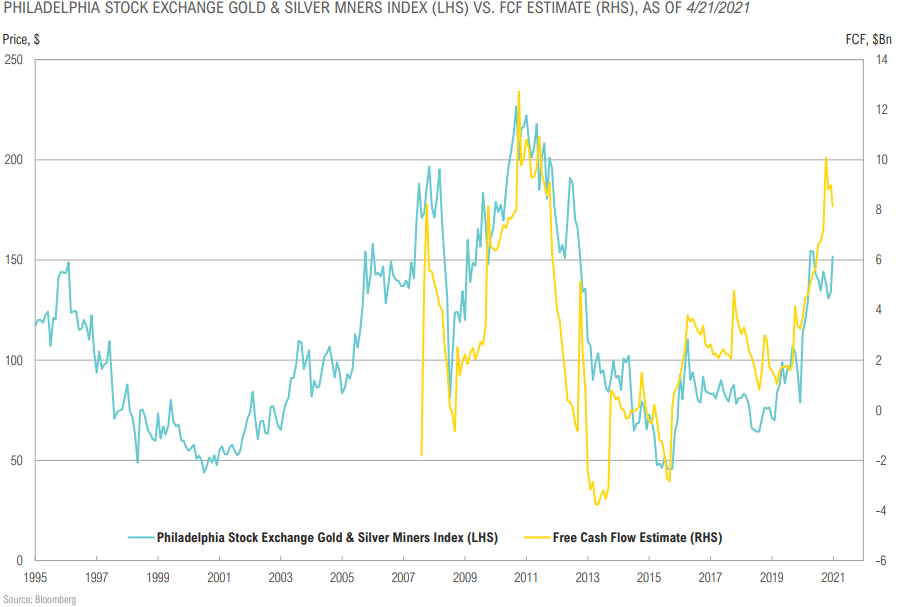Viewport: 899px width, 607px height.
Task: Click the 1995 x-axis label
Action: pyautogui.click(x=35, y=578)
